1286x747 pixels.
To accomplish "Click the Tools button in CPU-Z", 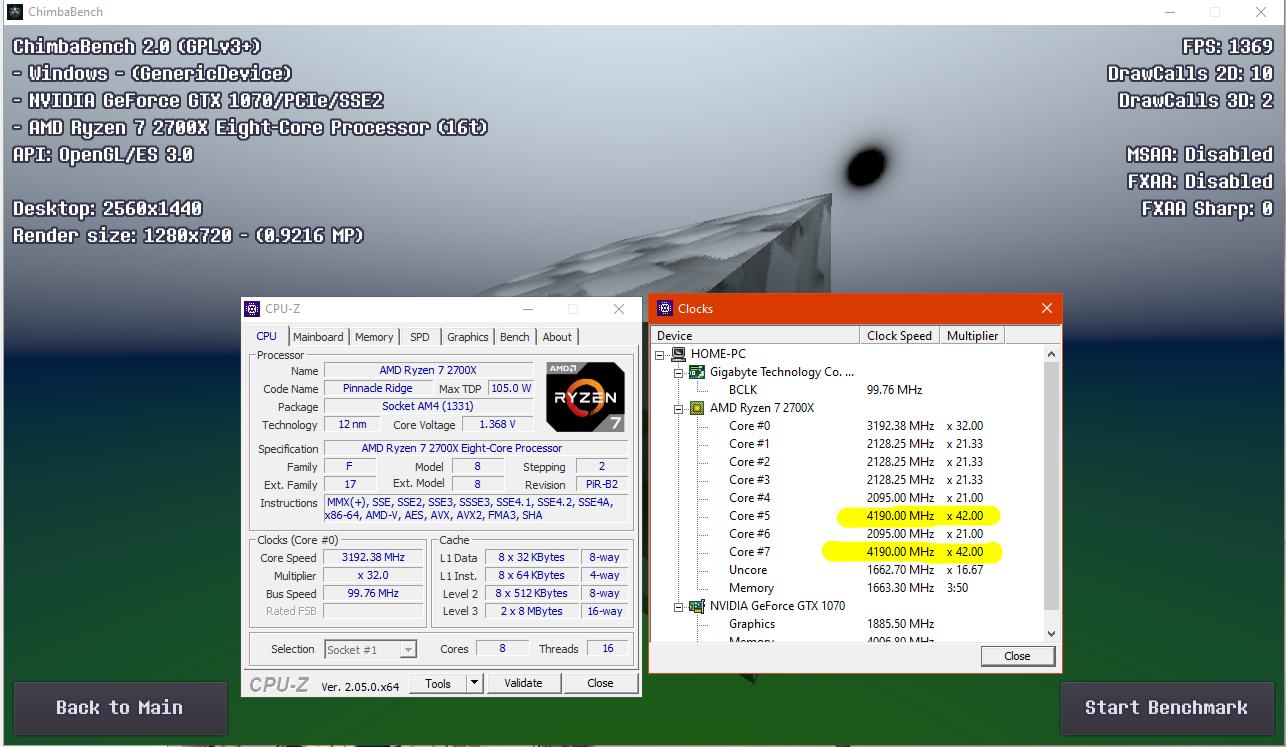I will [x=438, y=683].
